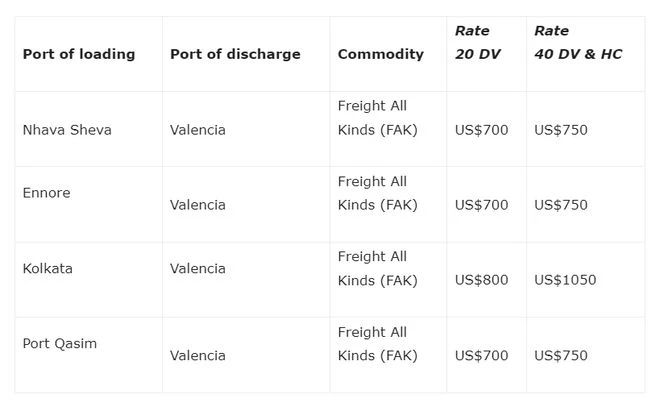Select the 'Ennore' port cell
Screen dimensions: 660x407
pyautogui.click(x=47, y=193)
